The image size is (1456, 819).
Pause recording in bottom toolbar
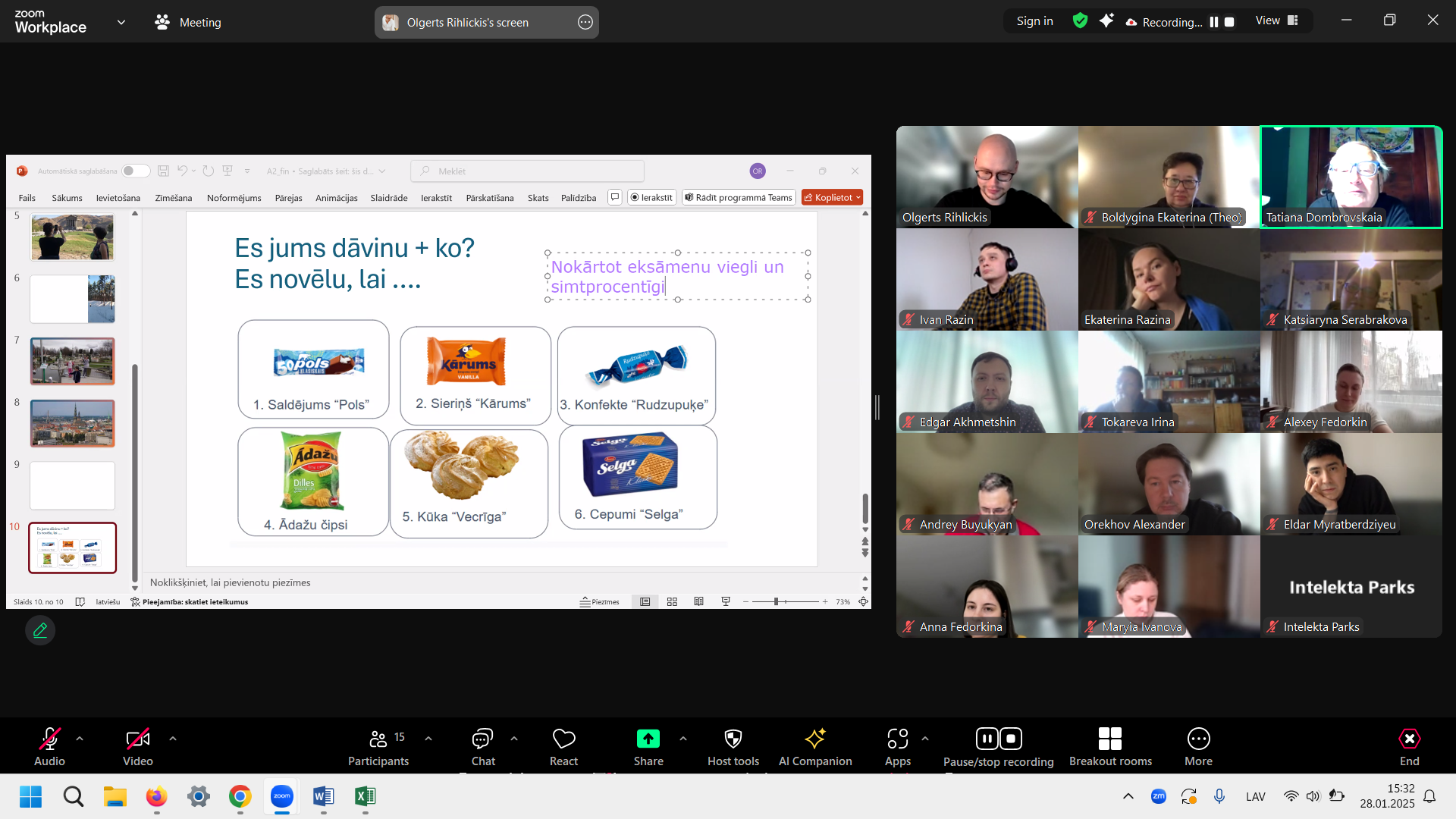[x=987, y=739]
